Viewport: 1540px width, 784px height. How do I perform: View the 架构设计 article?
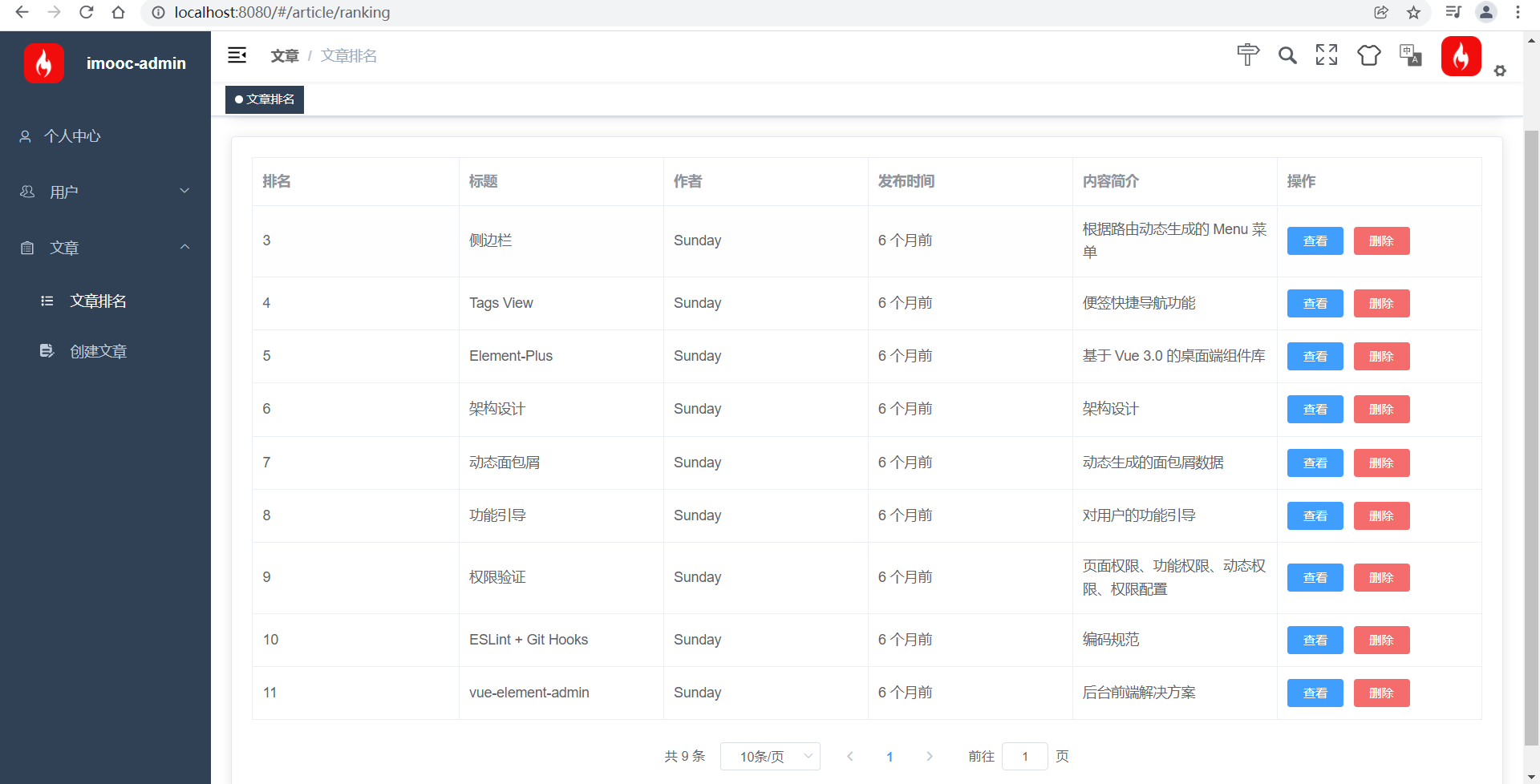[x=1315, y=409]
